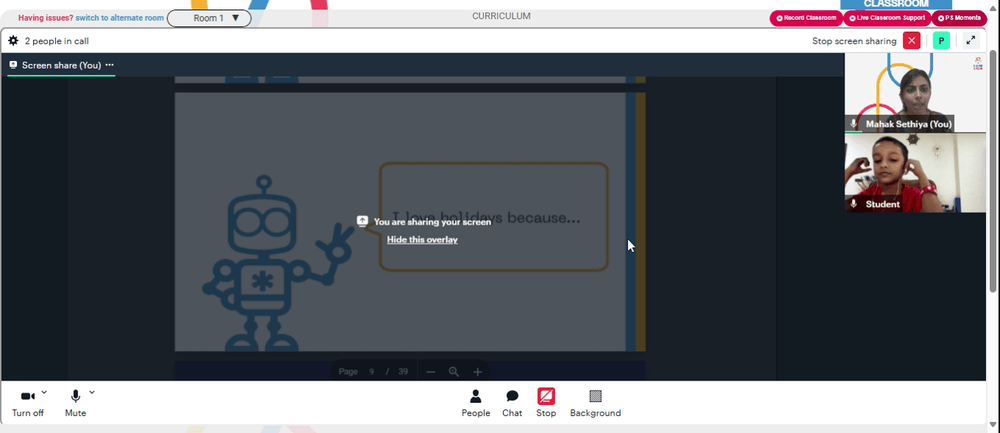Zoom out the shared PDF page
This screenshot has width=1000, height=433.
coord(430,372)
